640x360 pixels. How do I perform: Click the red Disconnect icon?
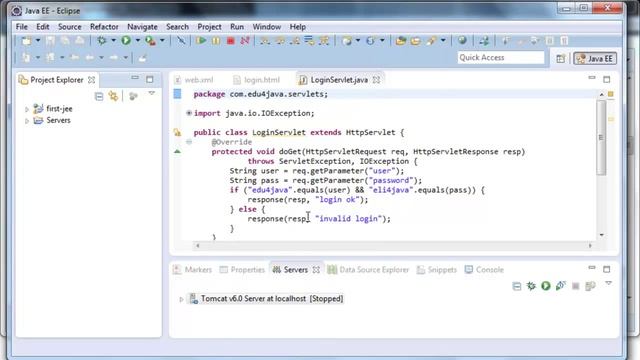pos(245,40)
